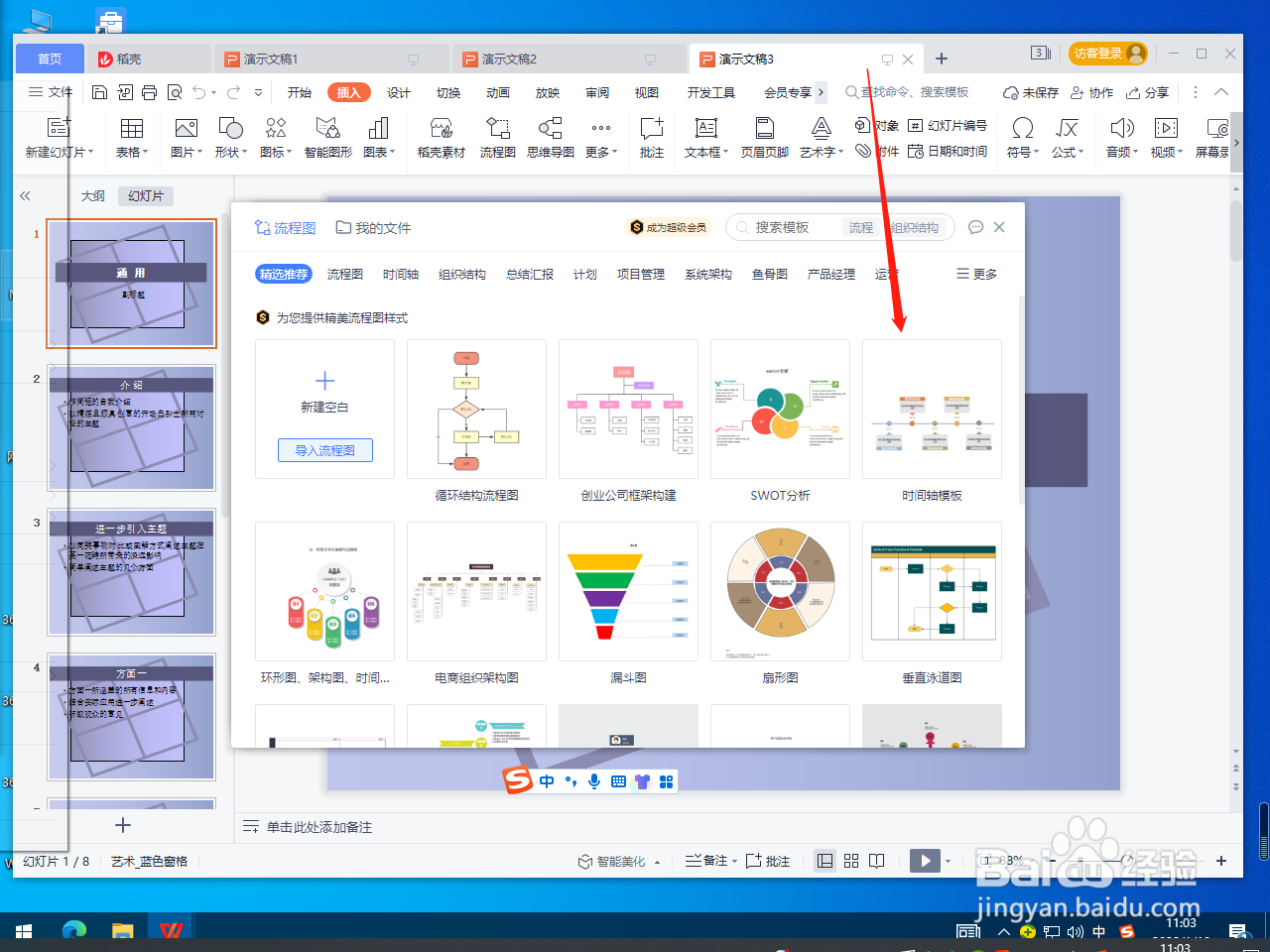Screen dimensions: 1270x952
Task: Click zoom in plus on zoom slider
Action: (1221, 861)
